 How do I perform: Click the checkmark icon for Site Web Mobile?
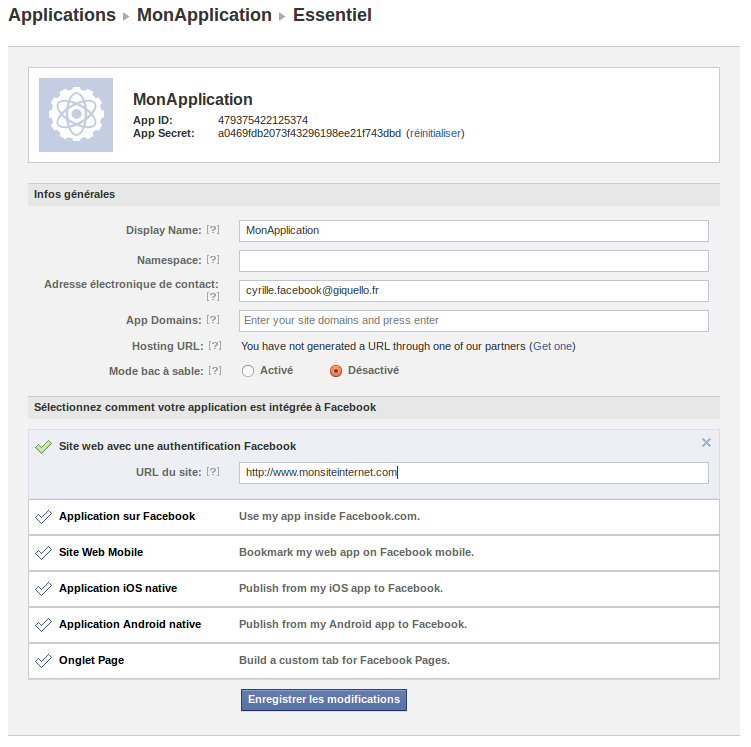click(44, 553)
